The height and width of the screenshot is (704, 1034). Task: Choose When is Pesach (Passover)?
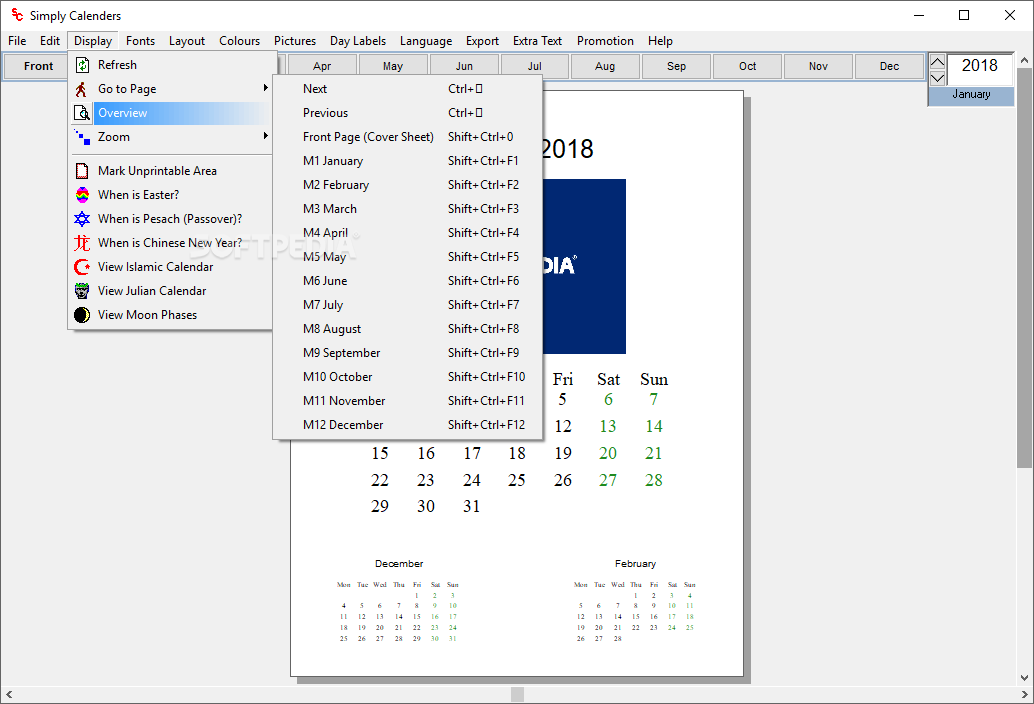point(171,219)
